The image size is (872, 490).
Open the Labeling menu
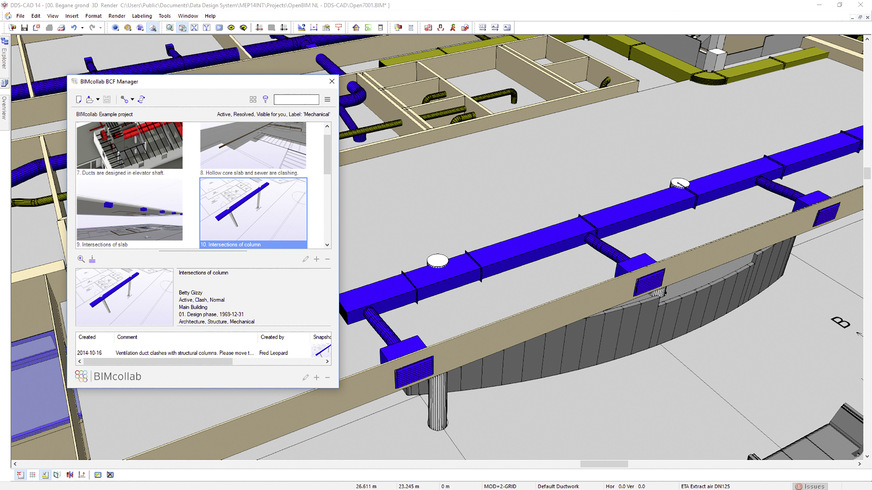point(144,16)
